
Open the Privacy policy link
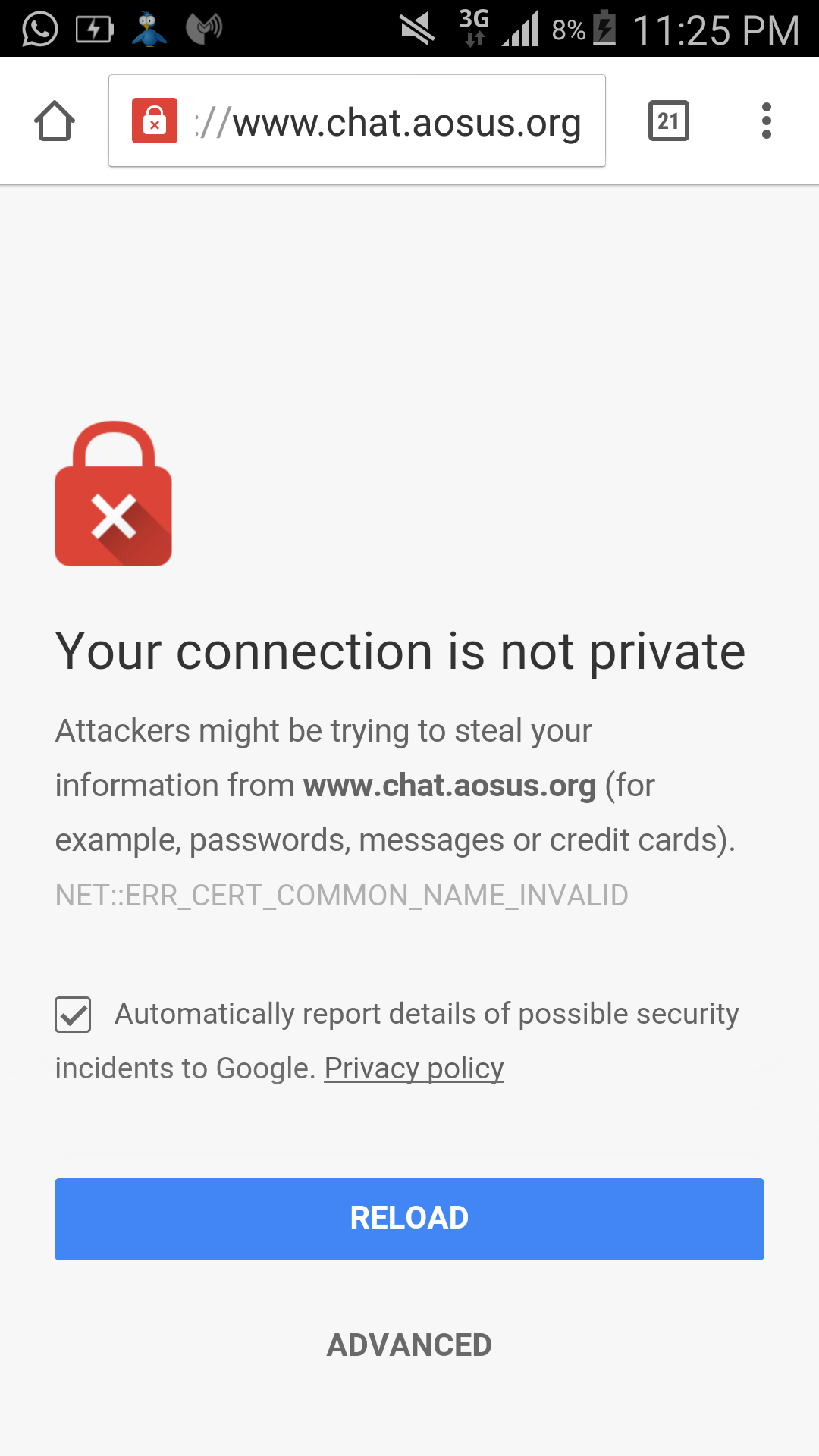point(414,1068)
